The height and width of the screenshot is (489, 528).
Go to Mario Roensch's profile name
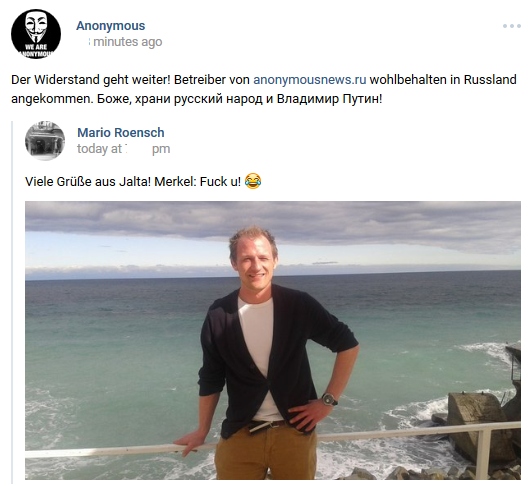[121, 133]
